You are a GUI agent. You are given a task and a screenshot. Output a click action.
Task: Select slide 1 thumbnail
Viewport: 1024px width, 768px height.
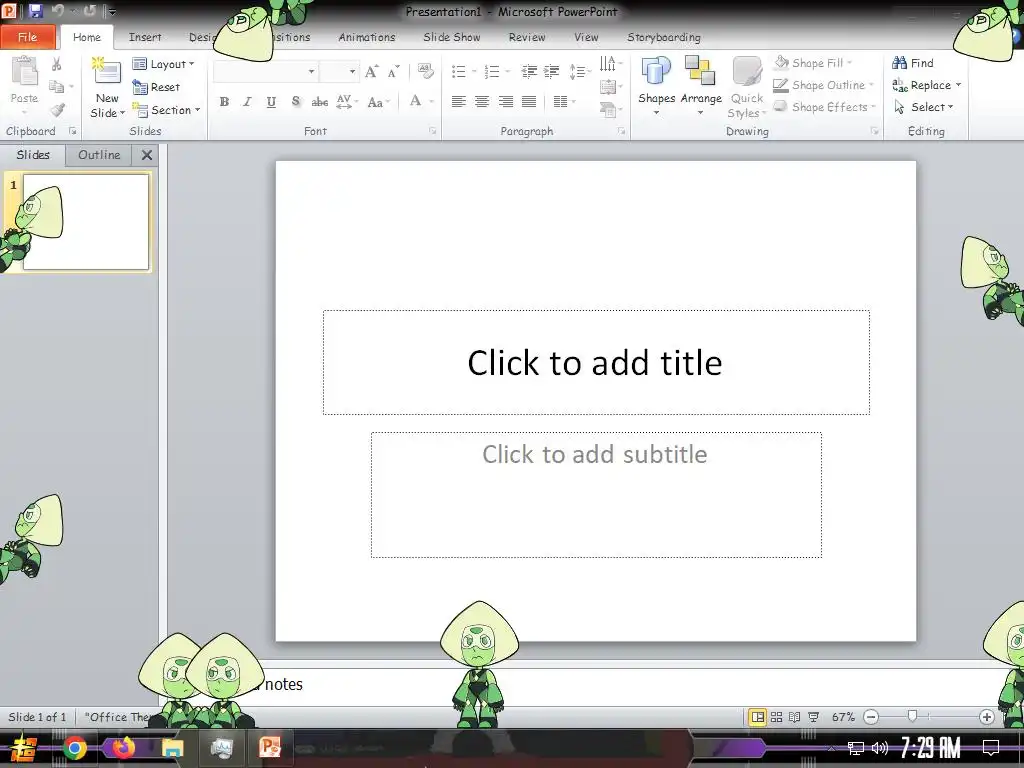point(86,221)
